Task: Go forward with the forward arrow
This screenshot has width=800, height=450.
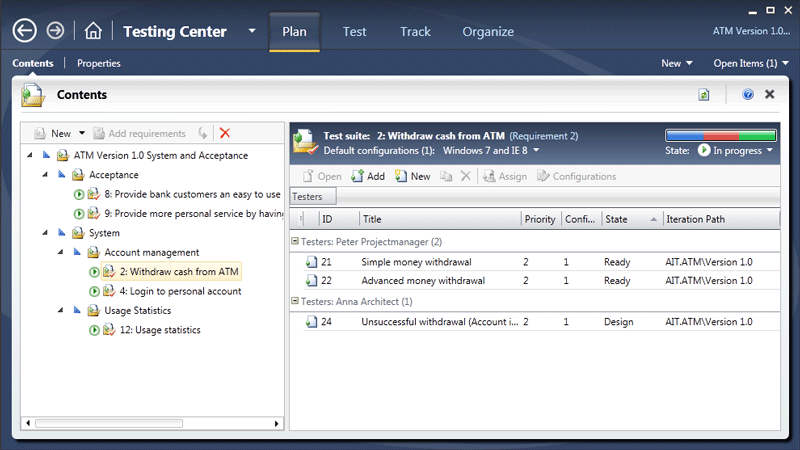Action: 55,31
